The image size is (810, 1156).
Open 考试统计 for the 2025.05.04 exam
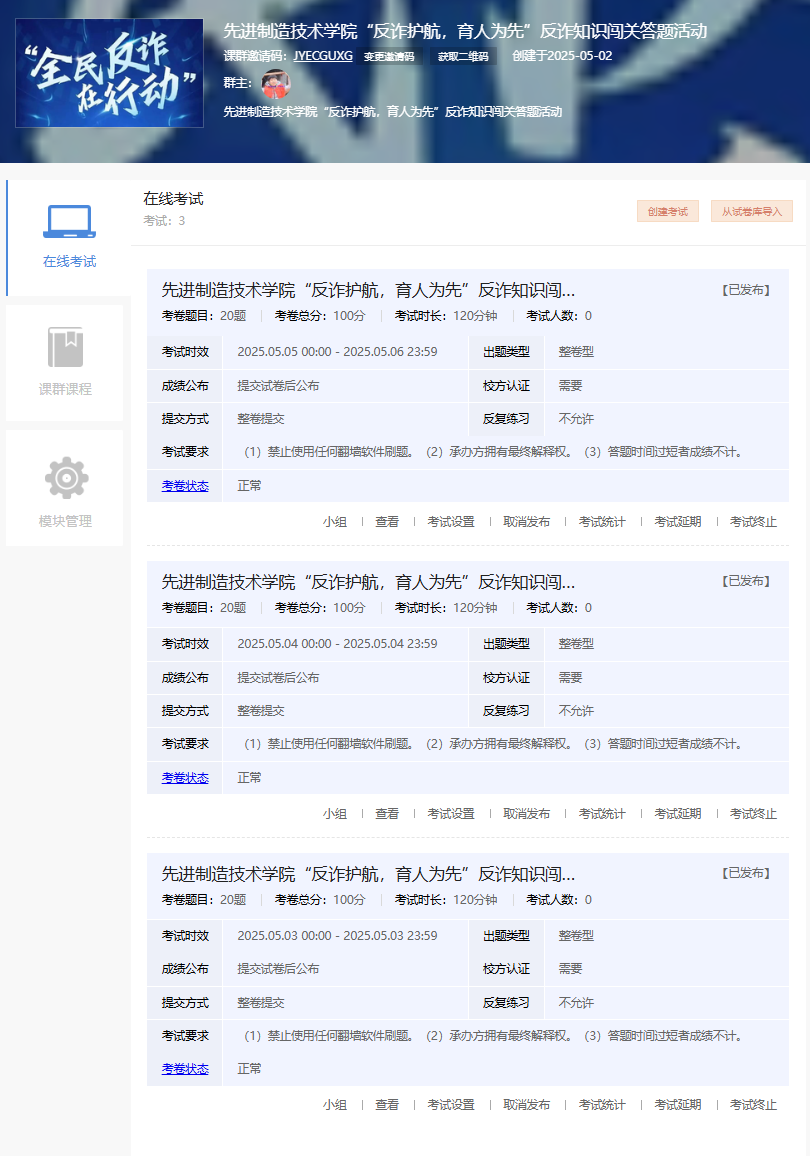coord(602,814)
